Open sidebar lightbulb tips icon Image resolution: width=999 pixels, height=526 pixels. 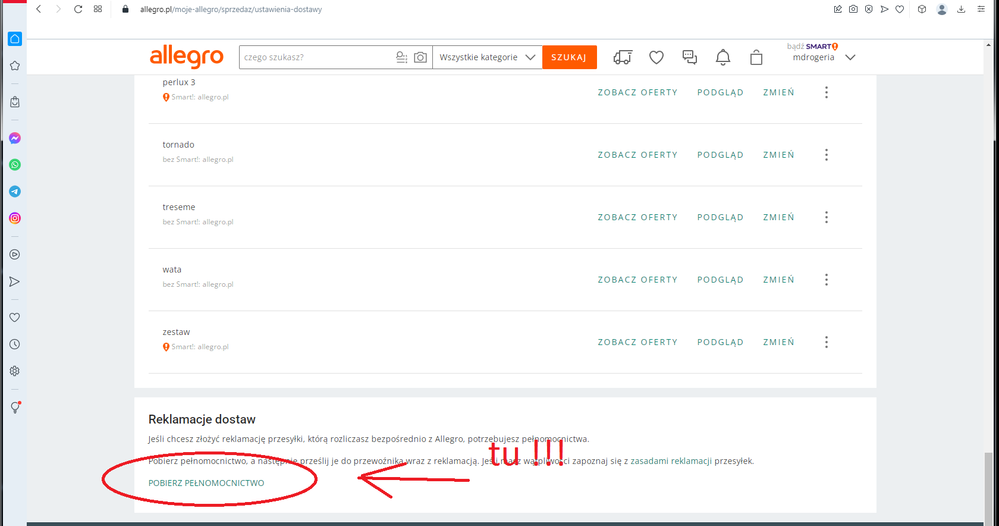point(15,408)
